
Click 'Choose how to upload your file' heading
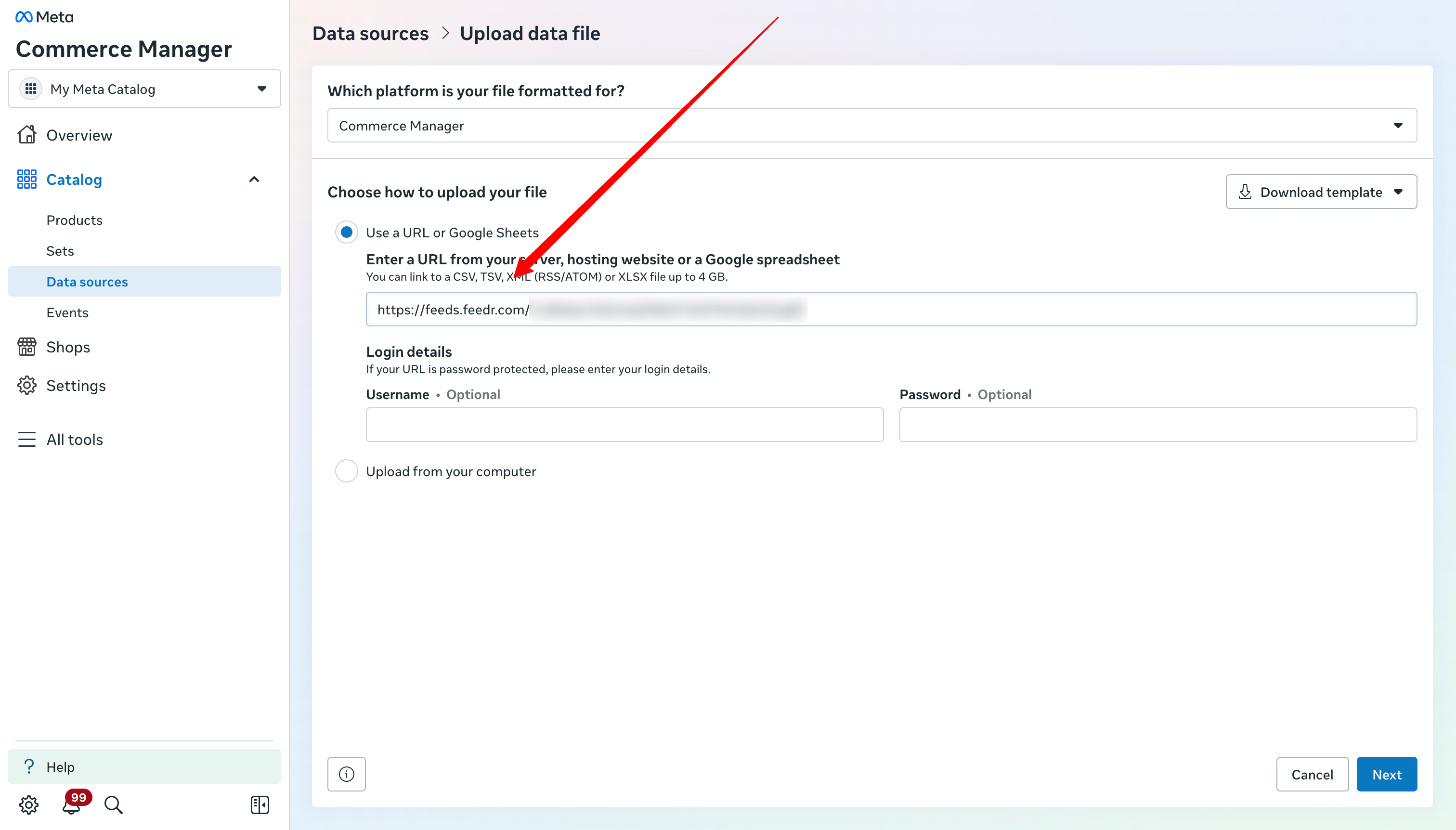point(437,192)
